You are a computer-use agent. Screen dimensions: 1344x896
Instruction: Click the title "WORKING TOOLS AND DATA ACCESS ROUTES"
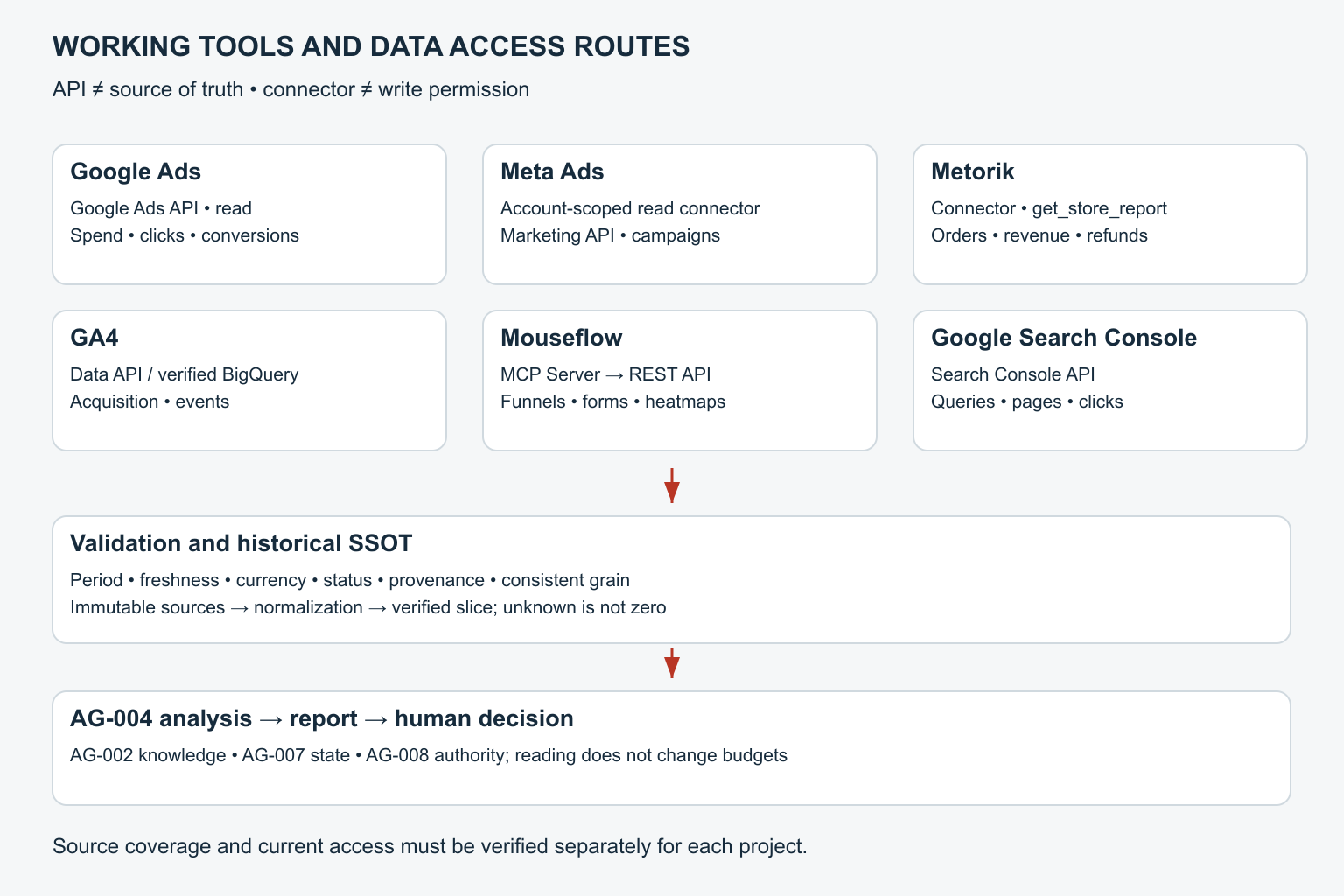(371, 46)
